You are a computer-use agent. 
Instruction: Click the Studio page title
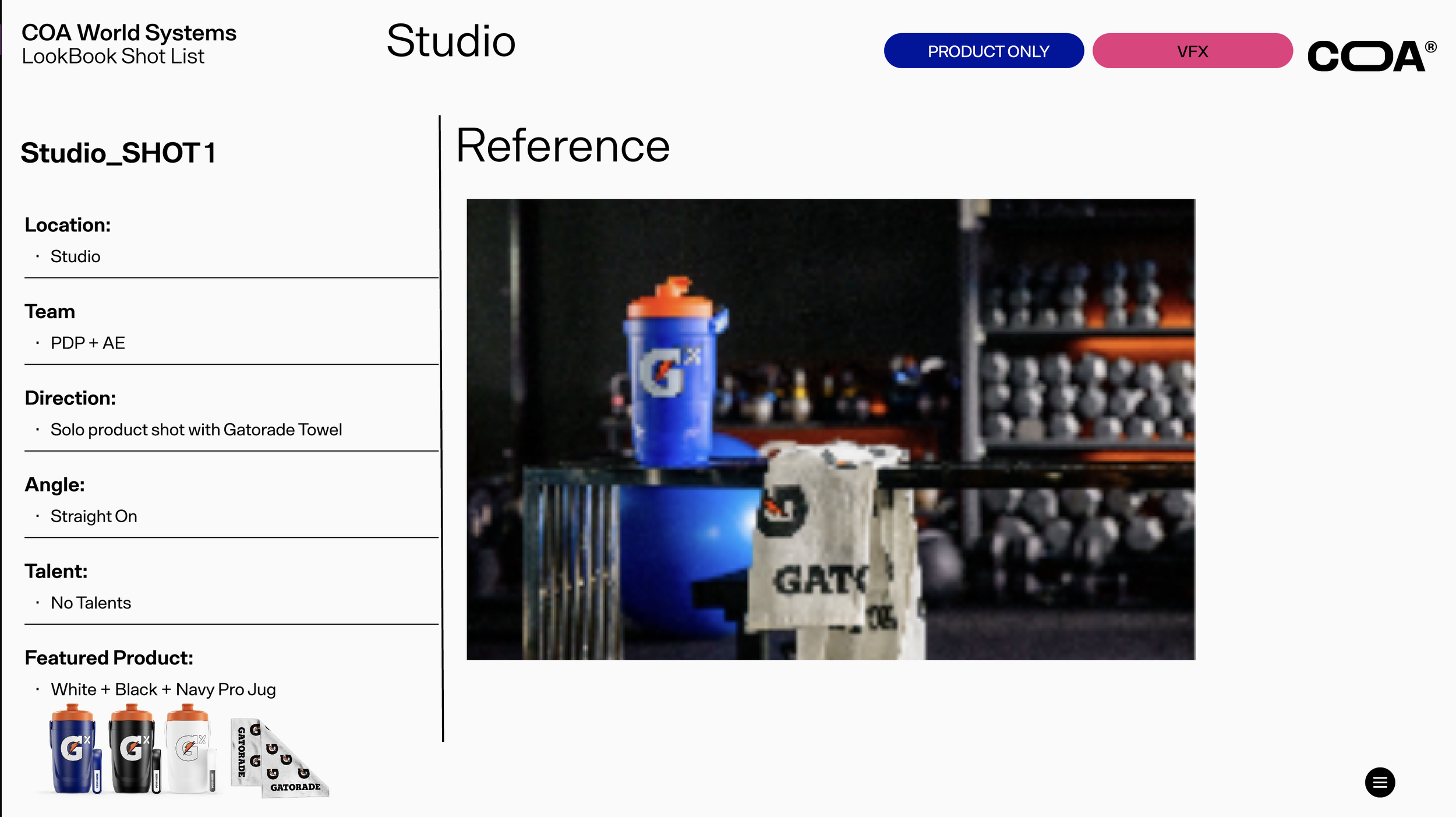pyautogui.click(x=451, y=41)
